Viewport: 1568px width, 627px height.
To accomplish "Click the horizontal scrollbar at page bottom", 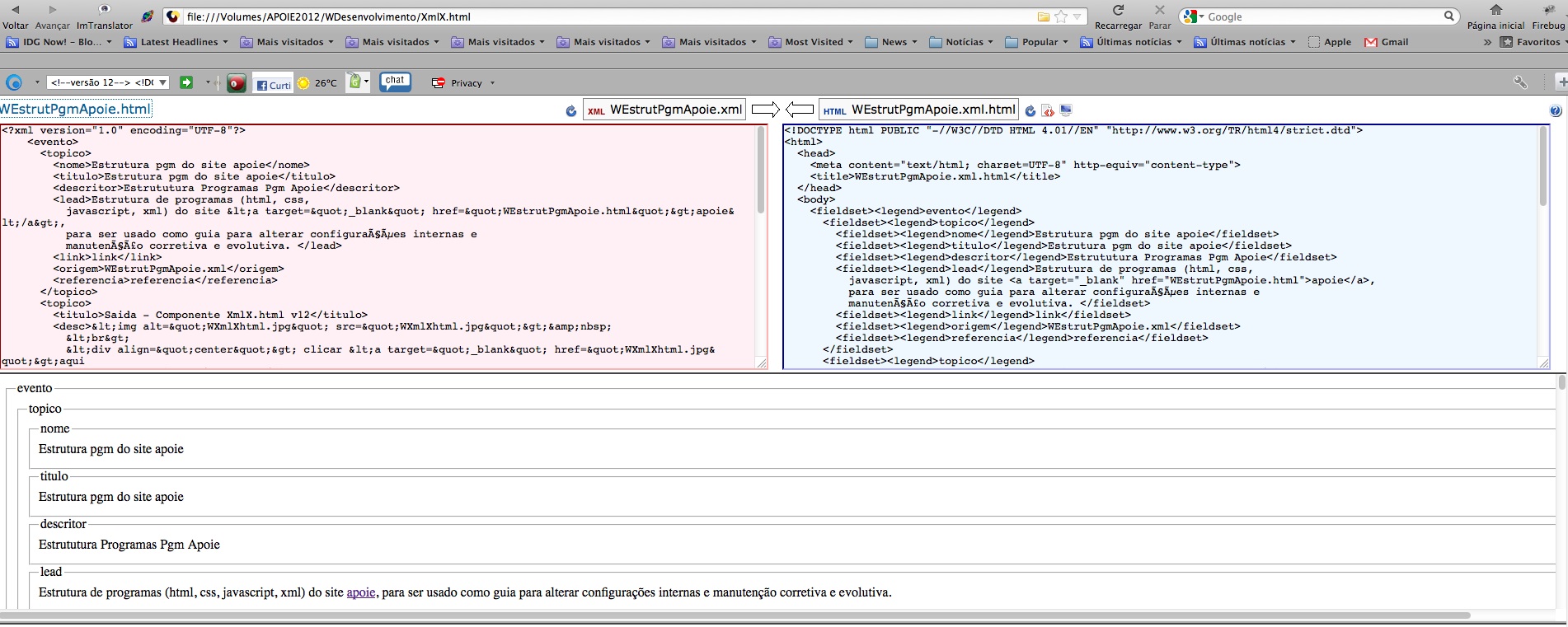I will tap(734, 615).
